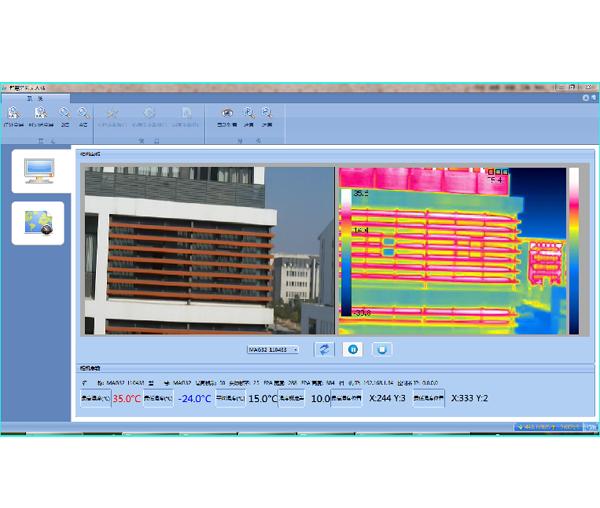This screenshot has width=600, height=508.
Task: Click the color palette bar right of thermal image
Action: (574, 251)
